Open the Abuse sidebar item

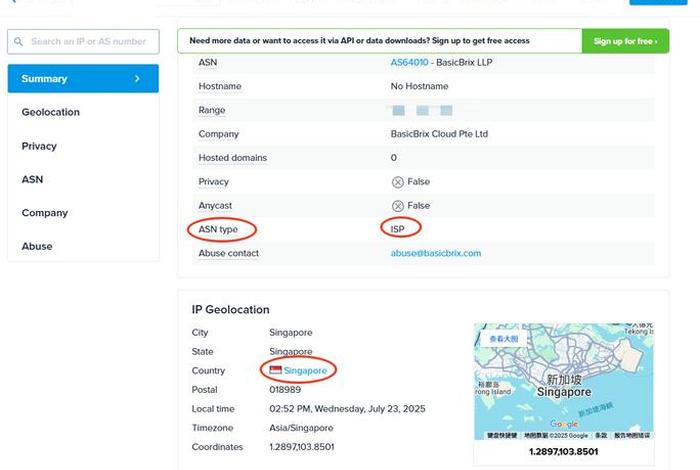coord(37,246)
